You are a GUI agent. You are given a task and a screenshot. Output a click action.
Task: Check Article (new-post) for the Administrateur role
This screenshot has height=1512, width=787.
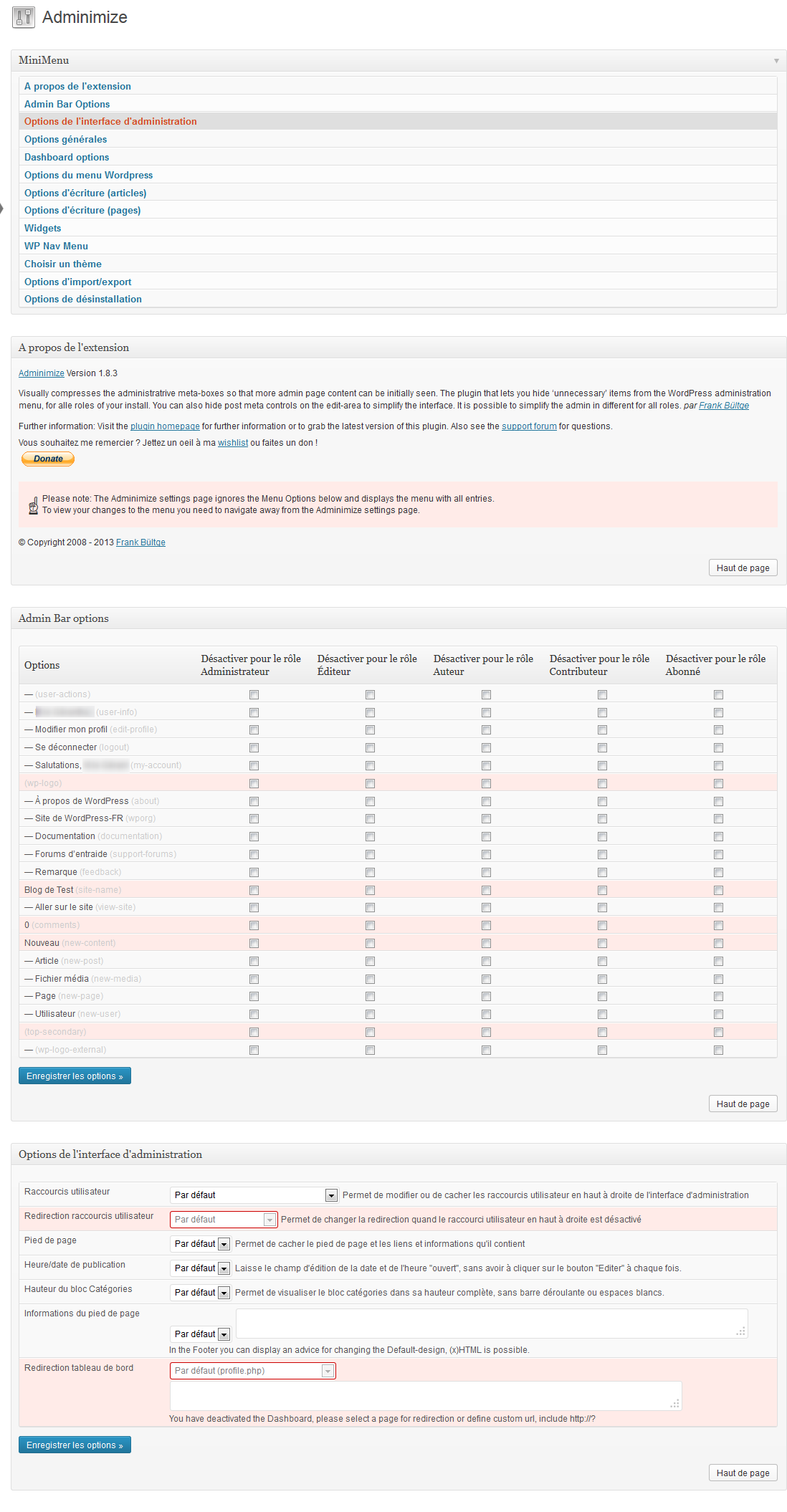254,961
